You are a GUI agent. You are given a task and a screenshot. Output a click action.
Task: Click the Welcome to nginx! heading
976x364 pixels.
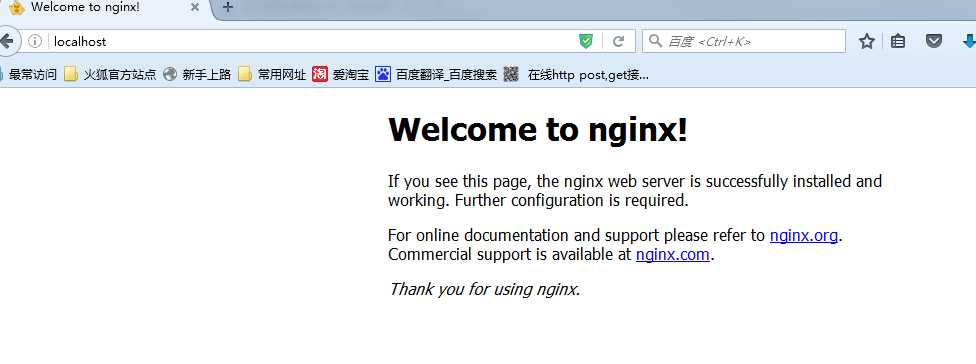(538, 129)
